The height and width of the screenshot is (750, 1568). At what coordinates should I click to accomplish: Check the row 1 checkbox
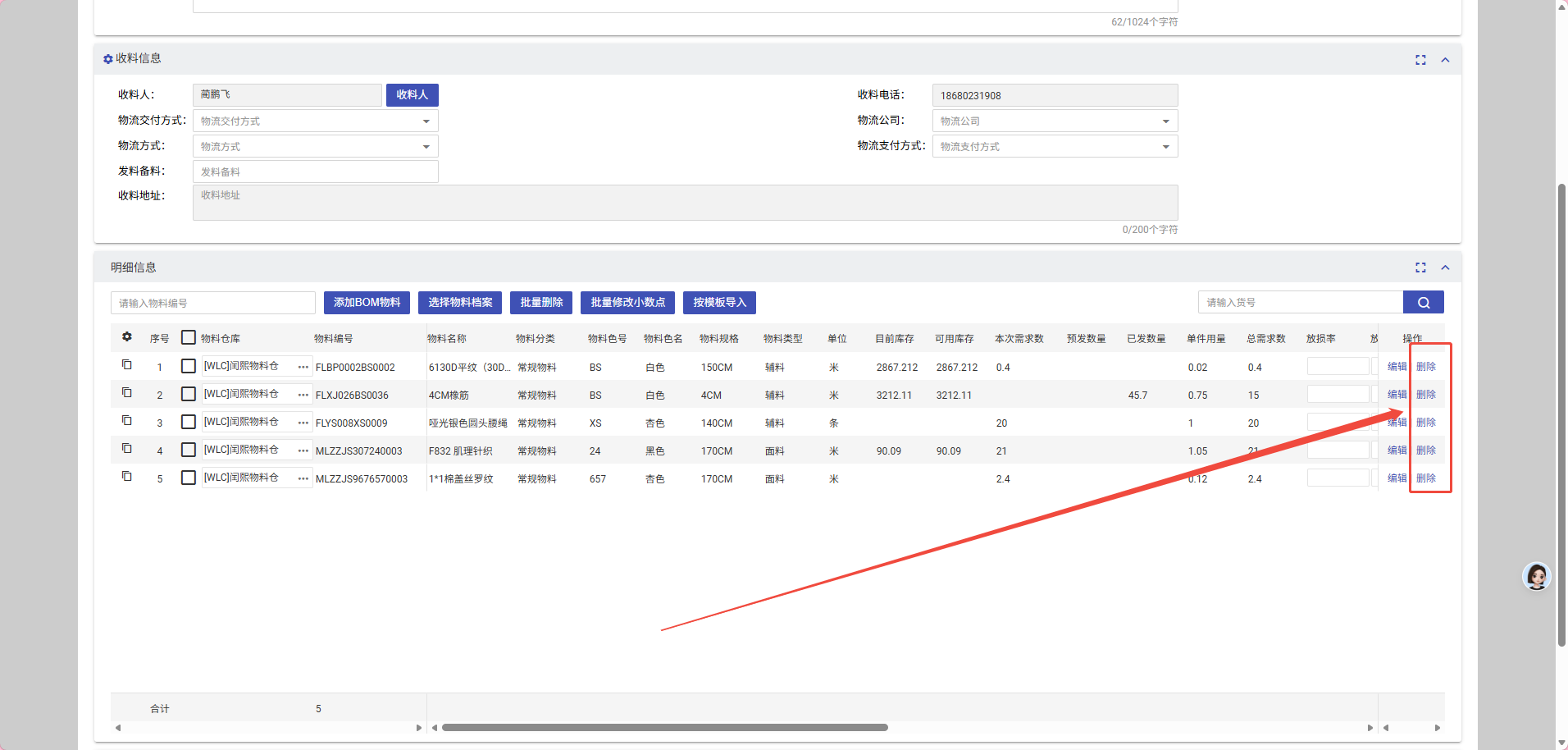pos(189,366)
